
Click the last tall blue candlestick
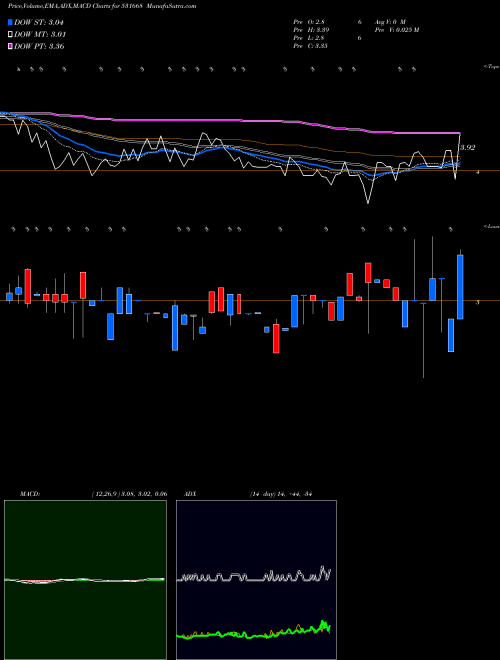coord(460,287)
